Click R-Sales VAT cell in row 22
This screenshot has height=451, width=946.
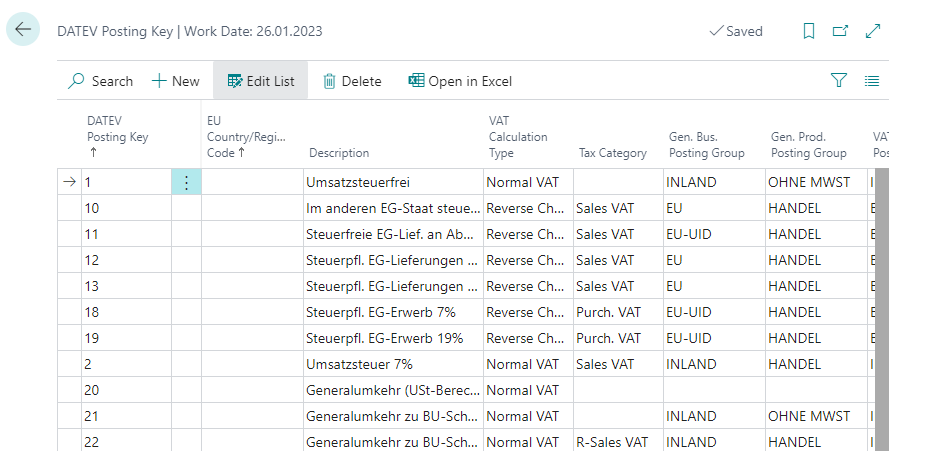pyautogui.click(x=618, y=441)
